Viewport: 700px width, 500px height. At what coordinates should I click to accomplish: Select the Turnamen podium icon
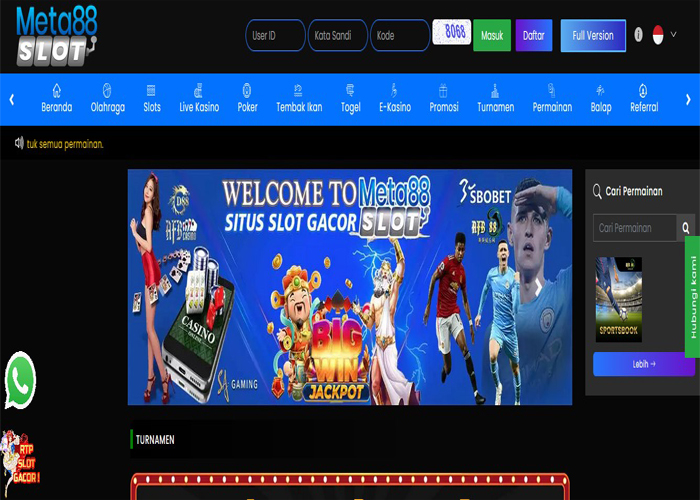point(495,90)
